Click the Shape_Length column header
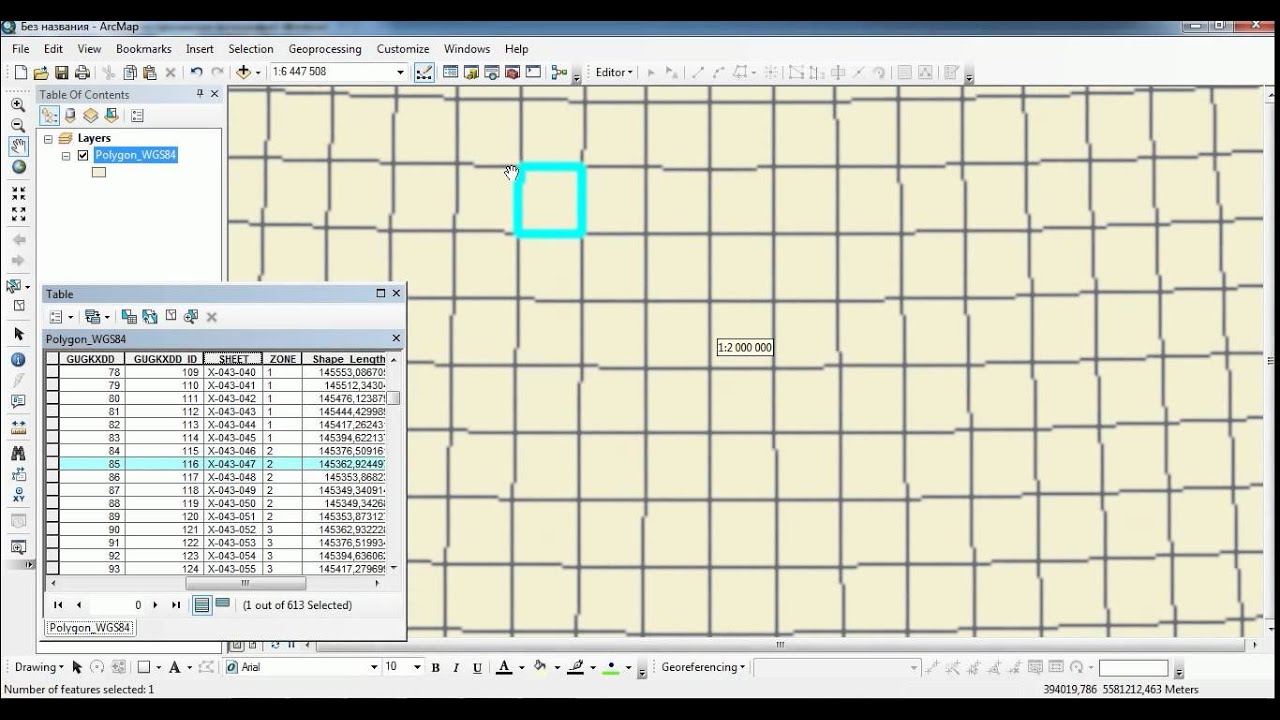 click(344, 359)
